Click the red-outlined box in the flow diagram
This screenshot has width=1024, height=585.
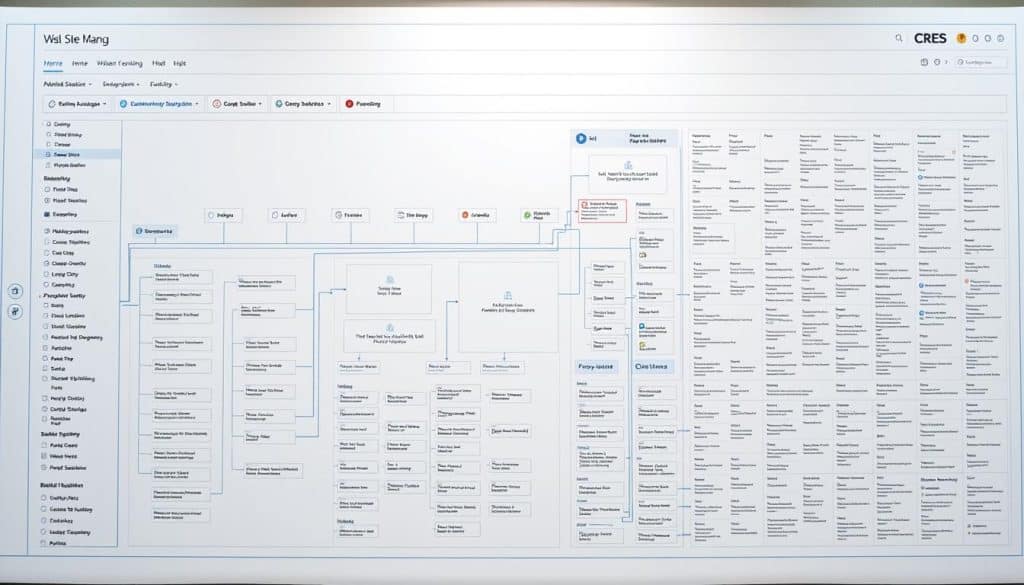pyautogui.click(x=602, y=211)
